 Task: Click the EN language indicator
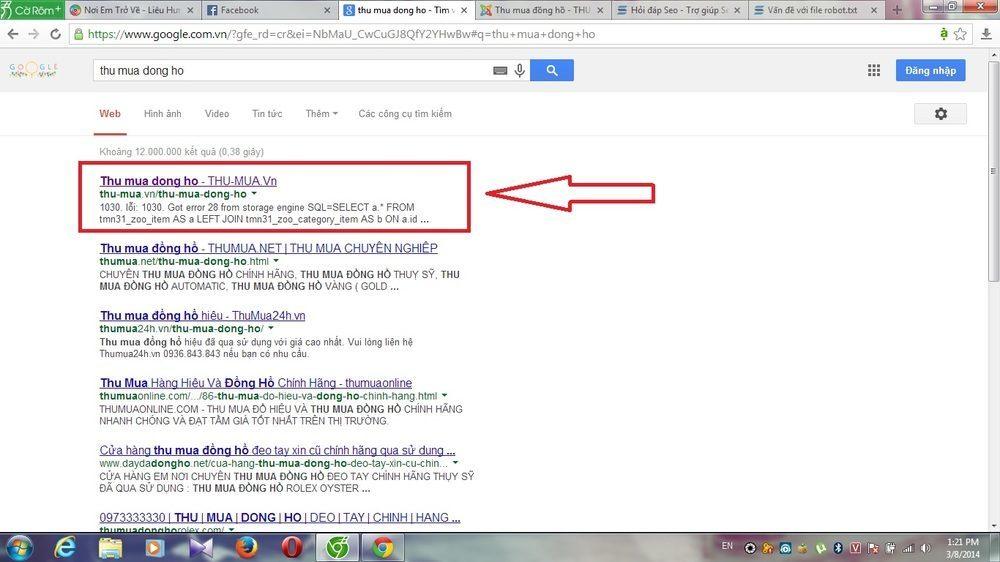click(727, 546)
